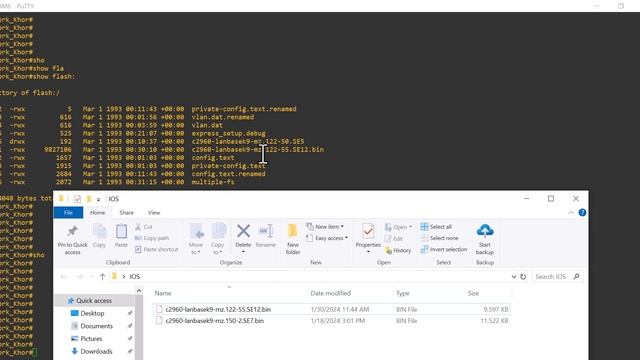The height and width of the screenshot is (360, 640).
Task: Click Pin to Quick access icon
Action: 72,231
